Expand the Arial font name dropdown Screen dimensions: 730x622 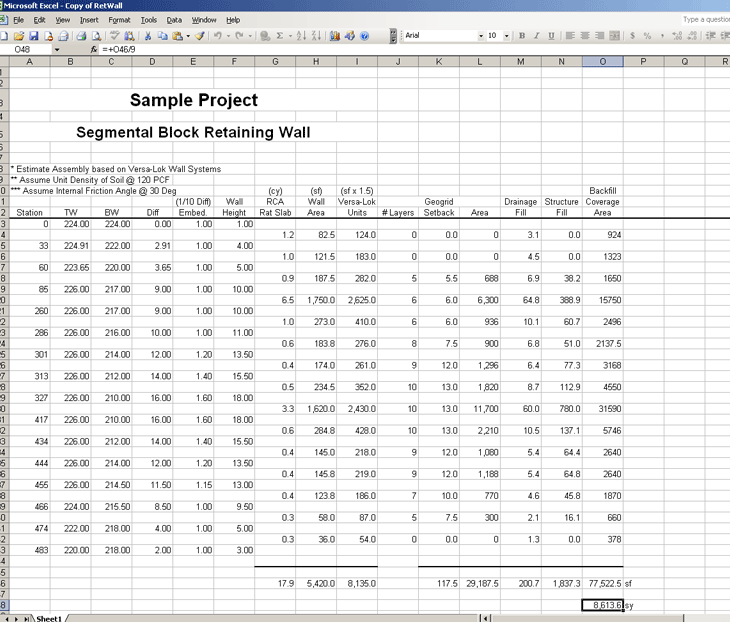(x=480, y=36)
